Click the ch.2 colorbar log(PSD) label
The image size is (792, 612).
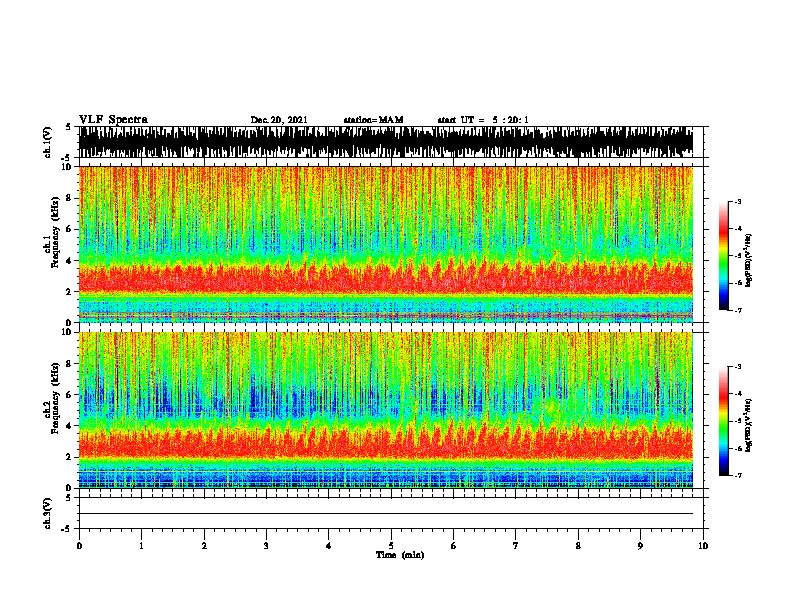tap(748, 425)
